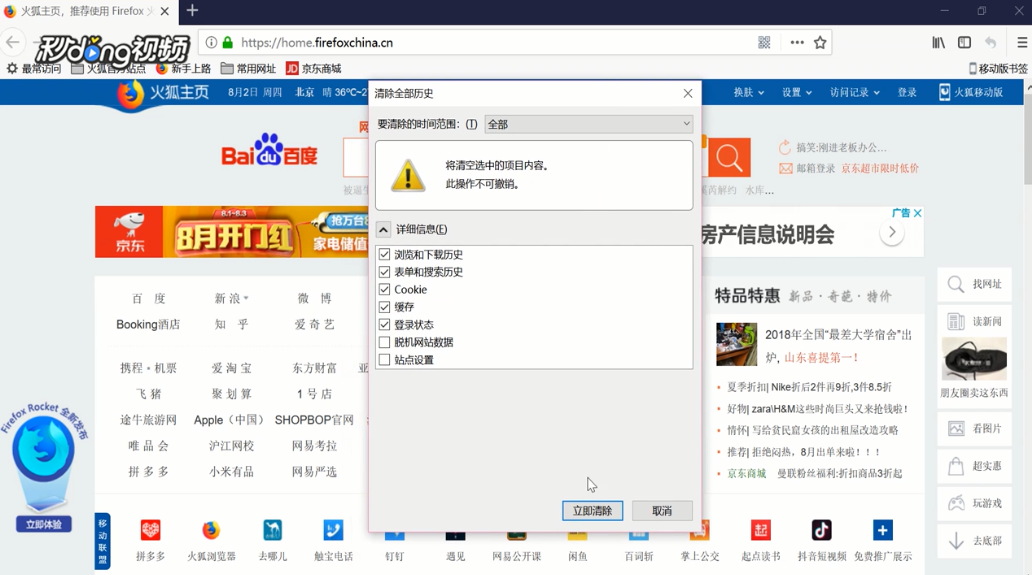Viewport: 1032px width, 575px height.
Task: Open the 京东商城 bookmark
Action: point(313,68)
